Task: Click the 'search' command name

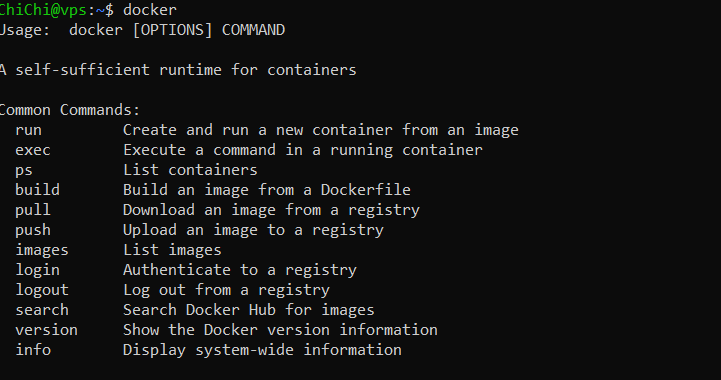Action: pos(42,310)
